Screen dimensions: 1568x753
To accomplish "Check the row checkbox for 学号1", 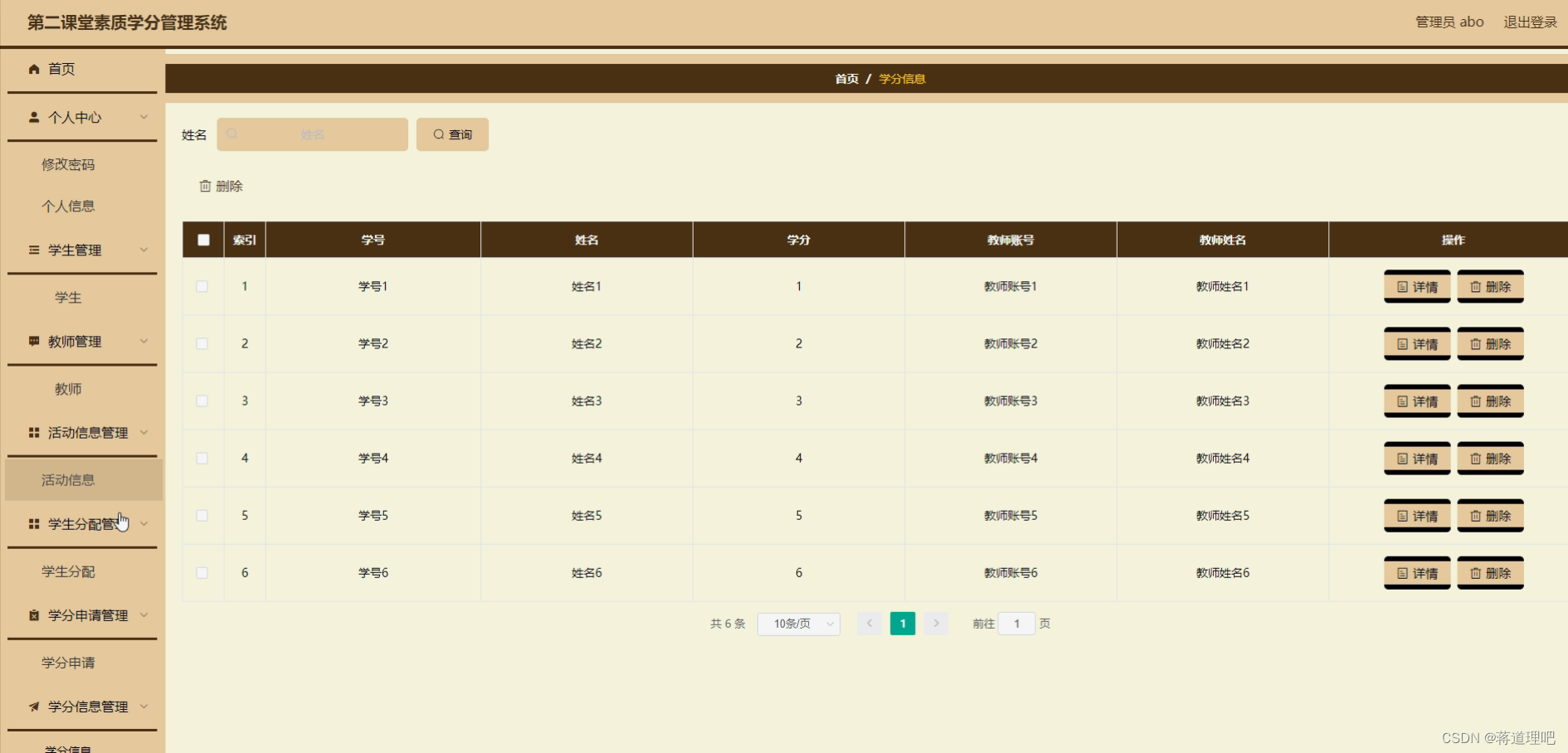I will pos(202,285).
